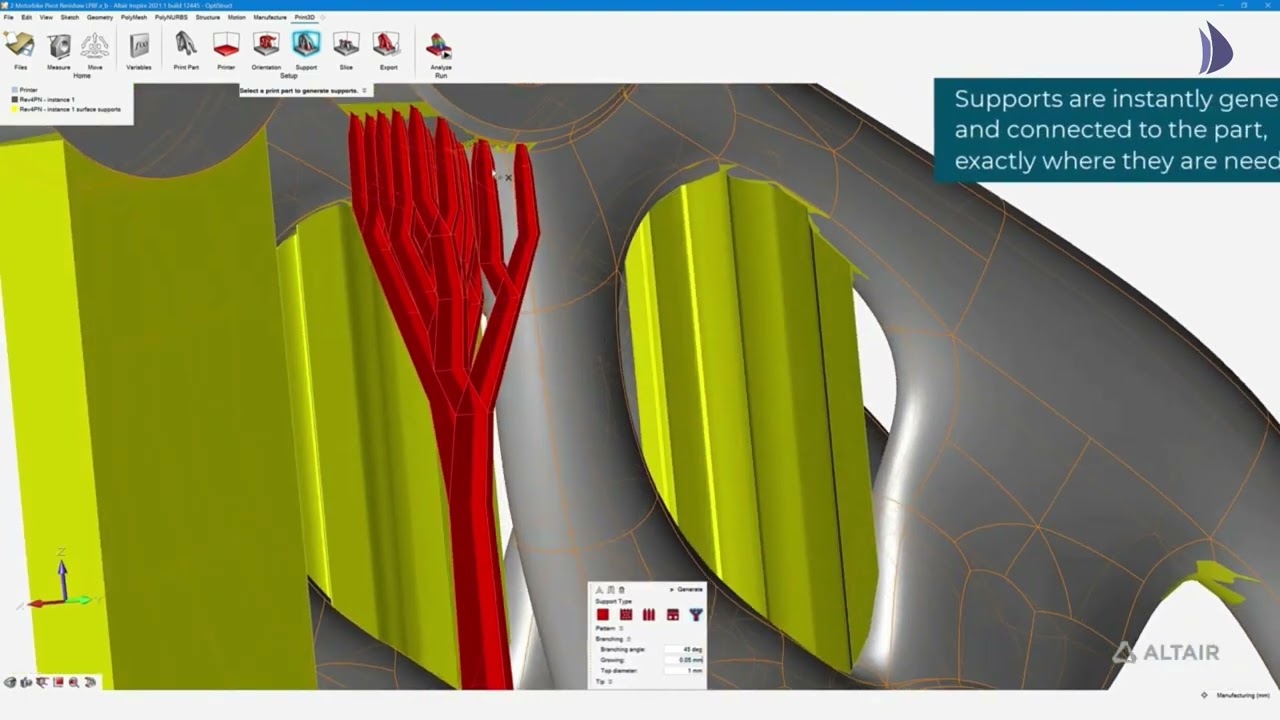
Task: Select the Orientation tool
Action: [266, 50]
